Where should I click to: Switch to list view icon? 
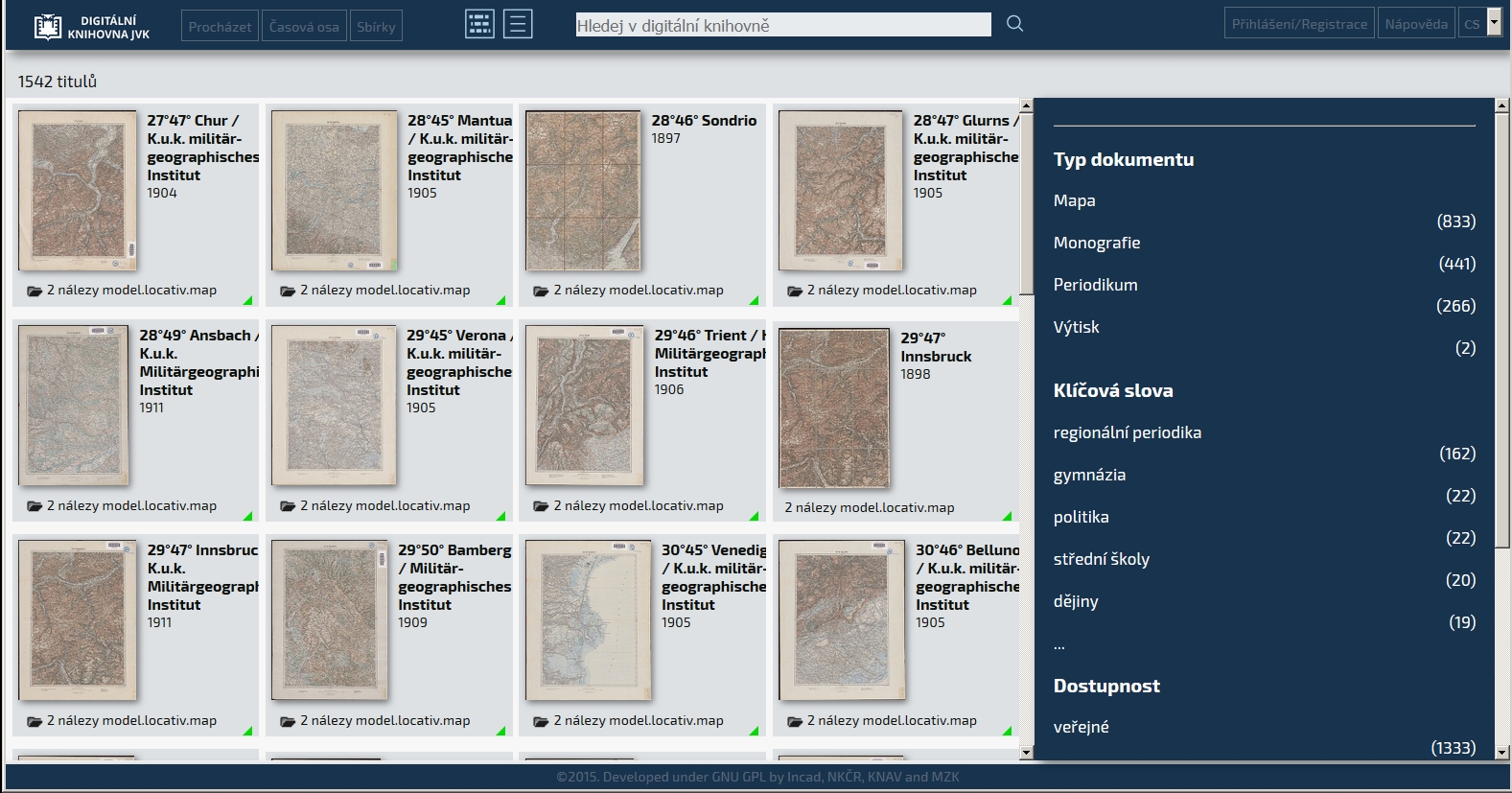[518, 24]
